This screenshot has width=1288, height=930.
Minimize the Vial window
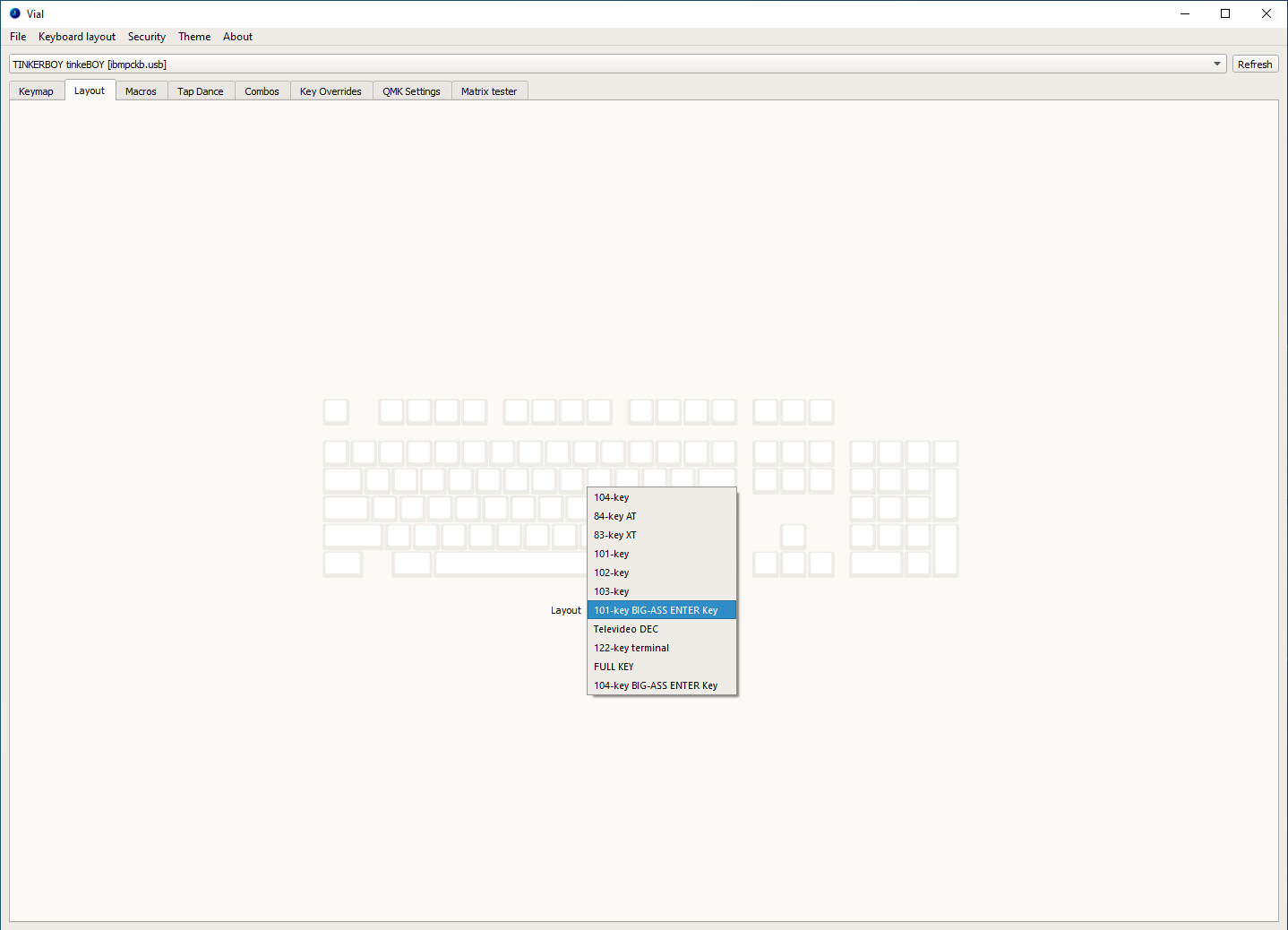[1185, 13]
